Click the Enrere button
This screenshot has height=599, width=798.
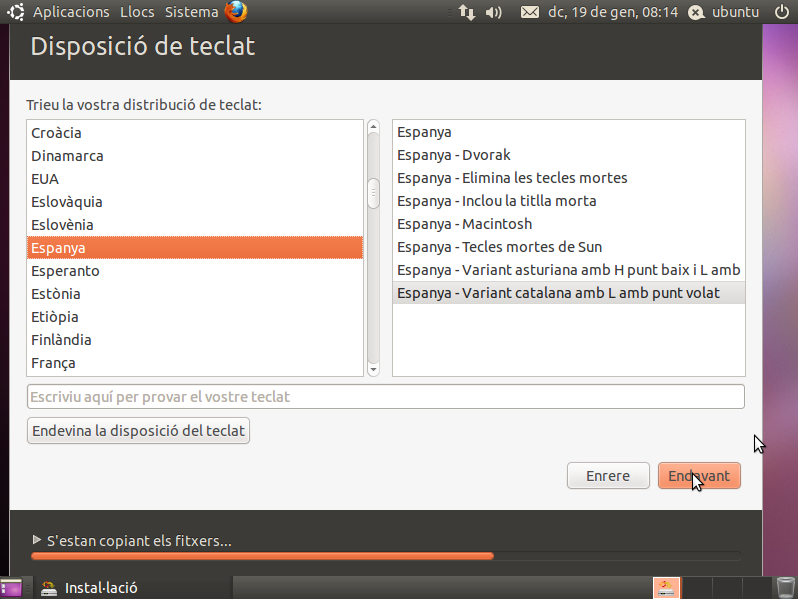(x=608, y=476)
